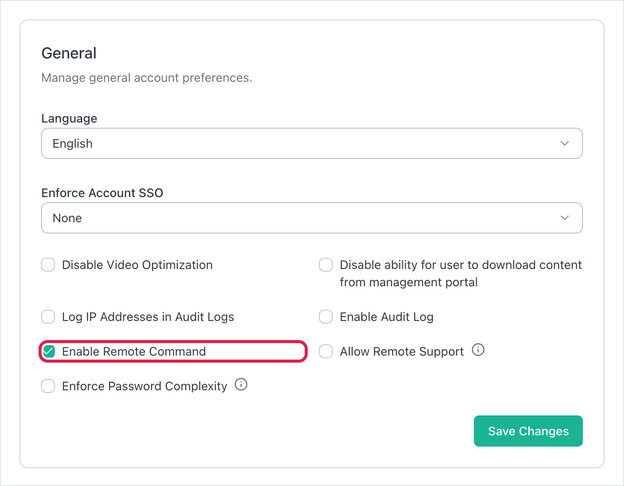Click the Enable Audit Log label text
The image size is (624, 486).
click(x=386, y=317)
